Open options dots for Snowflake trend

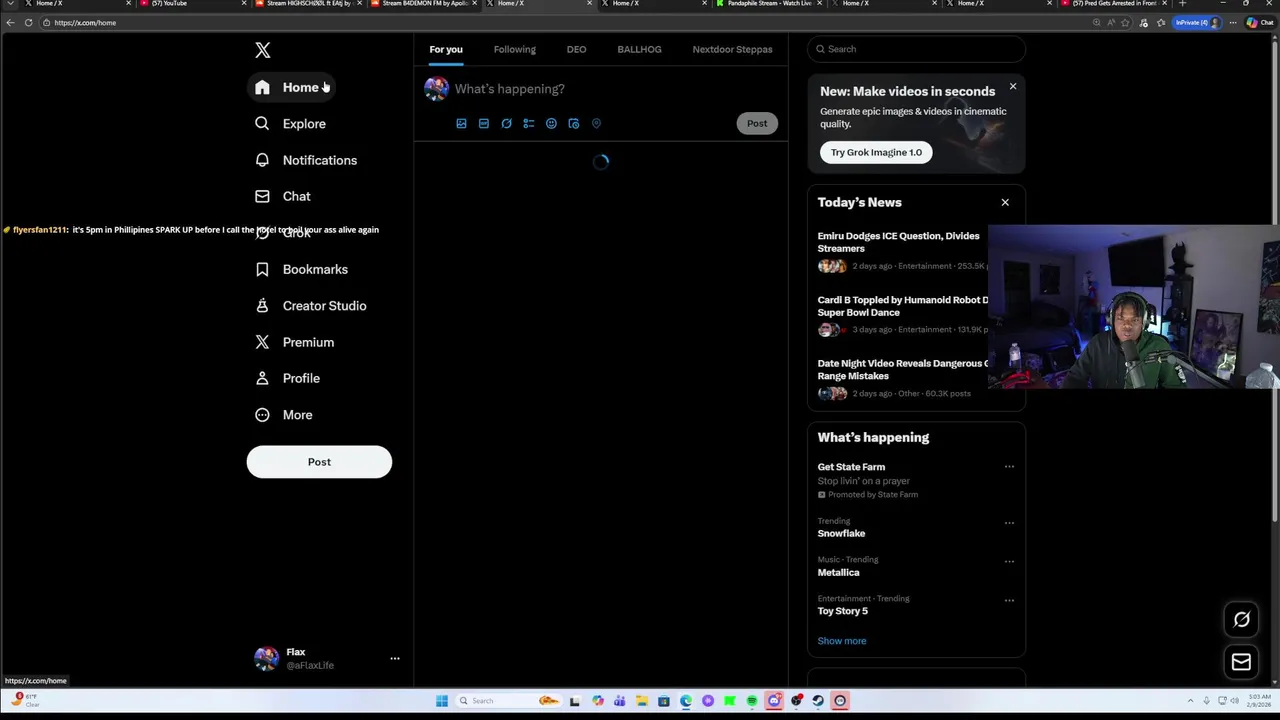[x=1009, y=522]
